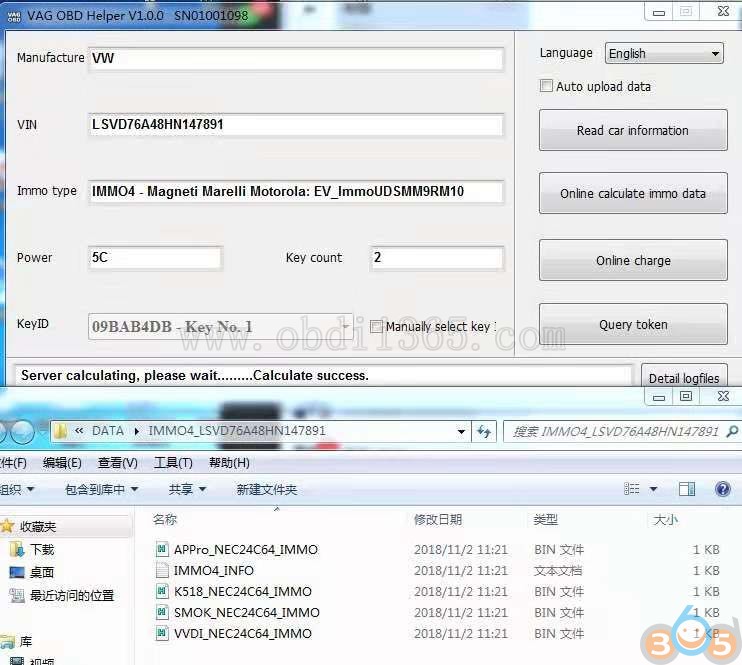The image size is (742, 665).
Task: Click the VIN input field
Action: tap(296, 125)
